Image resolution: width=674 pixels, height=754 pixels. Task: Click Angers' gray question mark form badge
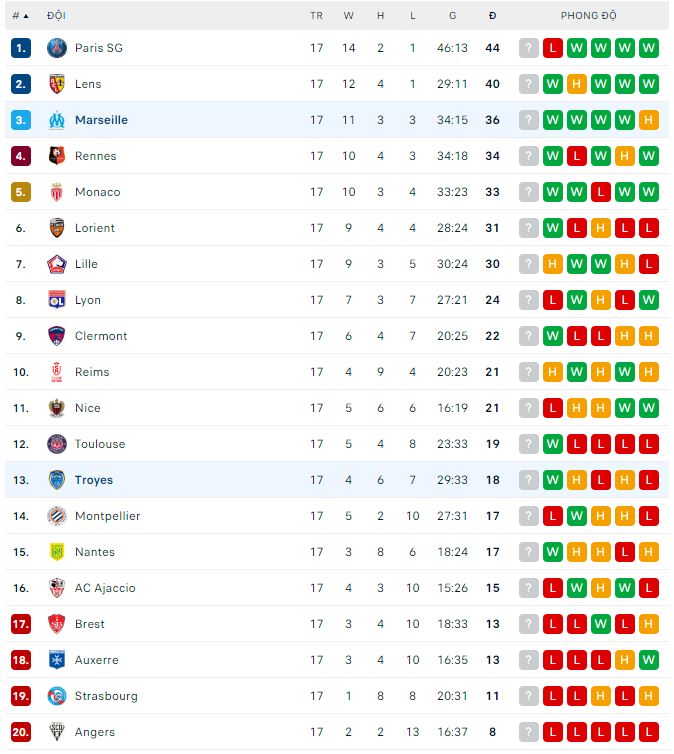529,732
